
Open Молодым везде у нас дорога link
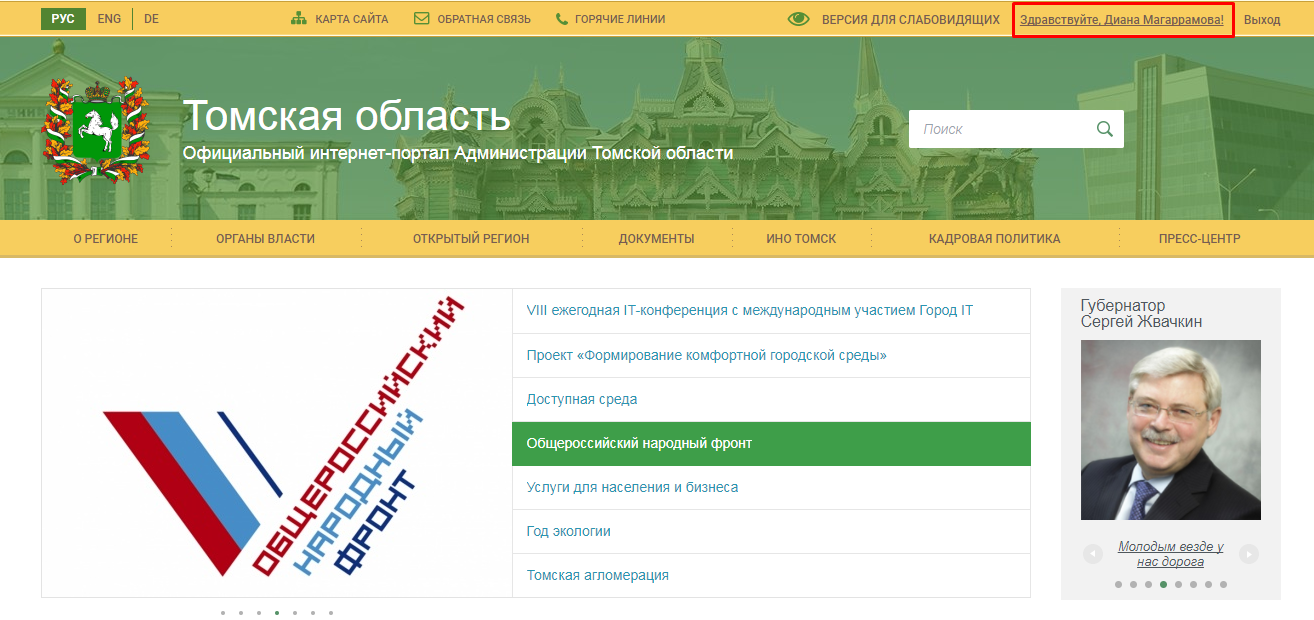click(1170, 554)
